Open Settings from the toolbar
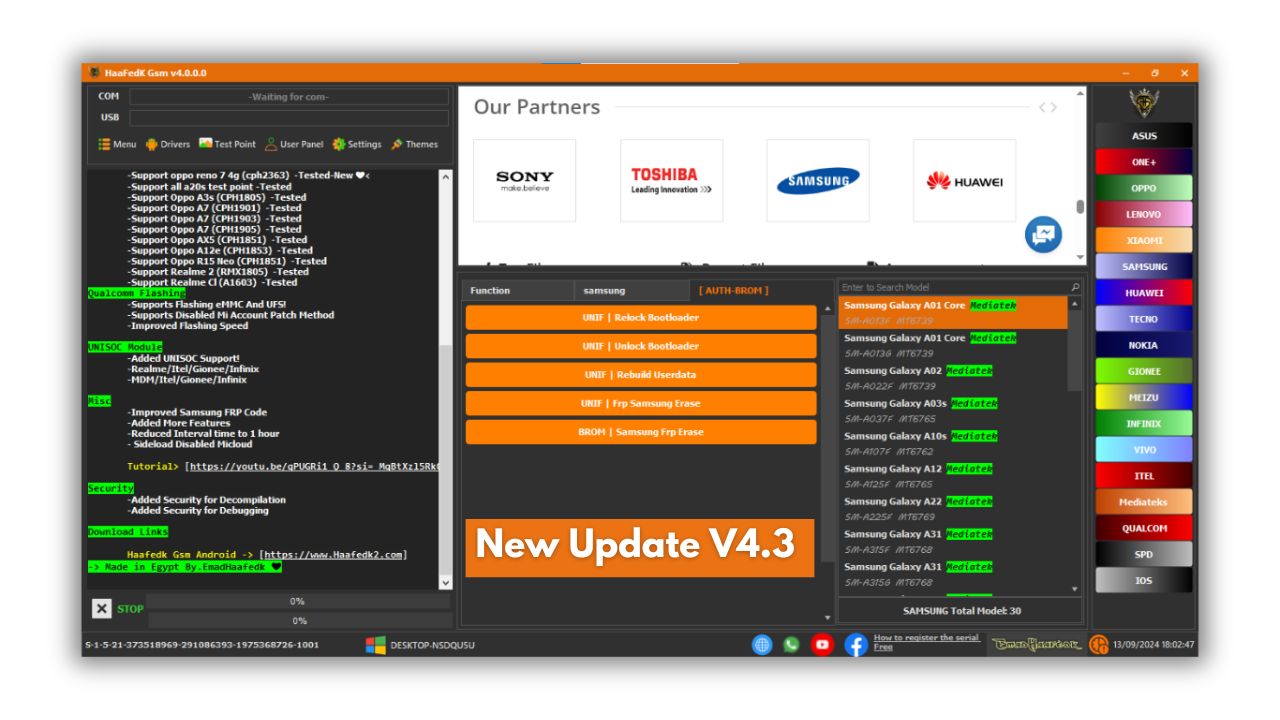Image resolution: width=1280 pixels, height=720 pixels. (357, 144)
